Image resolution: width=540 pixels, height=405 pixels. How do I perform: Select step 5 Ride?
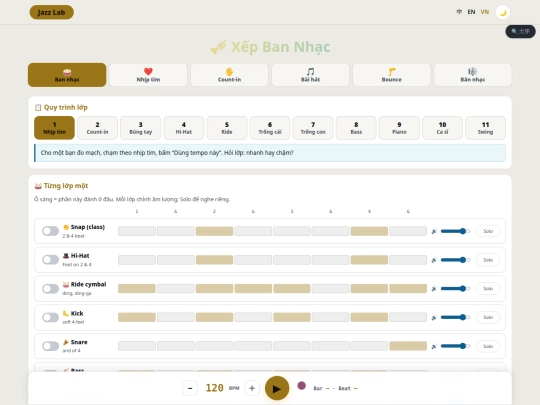tap(227, 128)
